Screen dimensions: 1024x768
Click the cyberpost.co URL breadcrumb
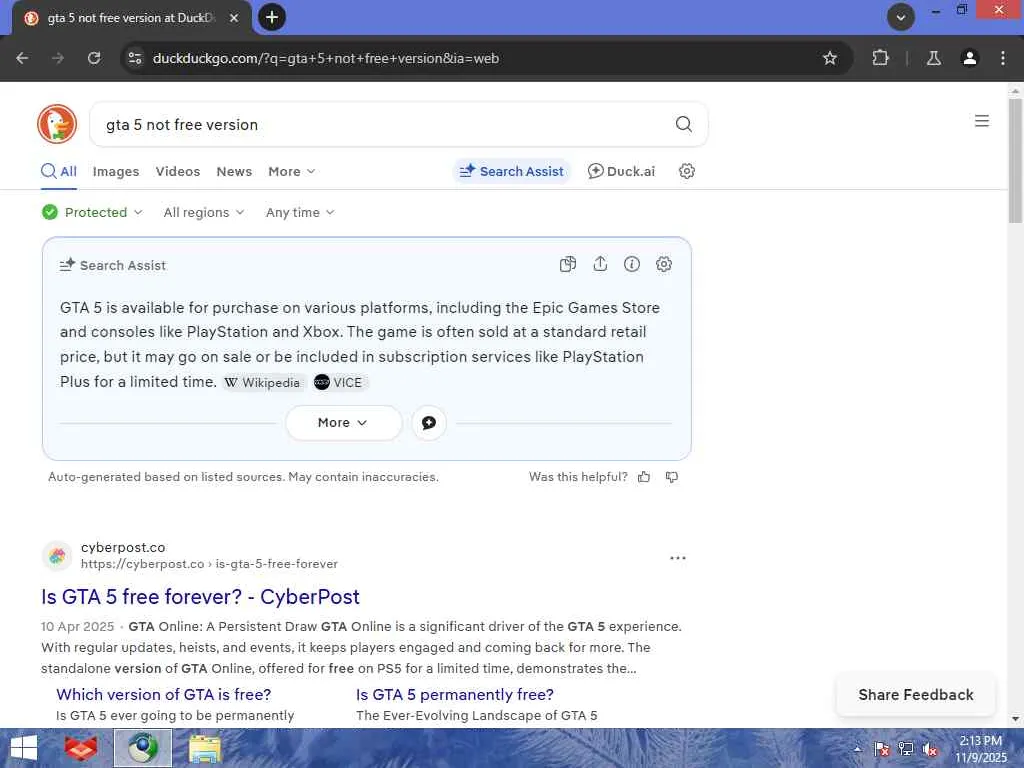[209, 564]
